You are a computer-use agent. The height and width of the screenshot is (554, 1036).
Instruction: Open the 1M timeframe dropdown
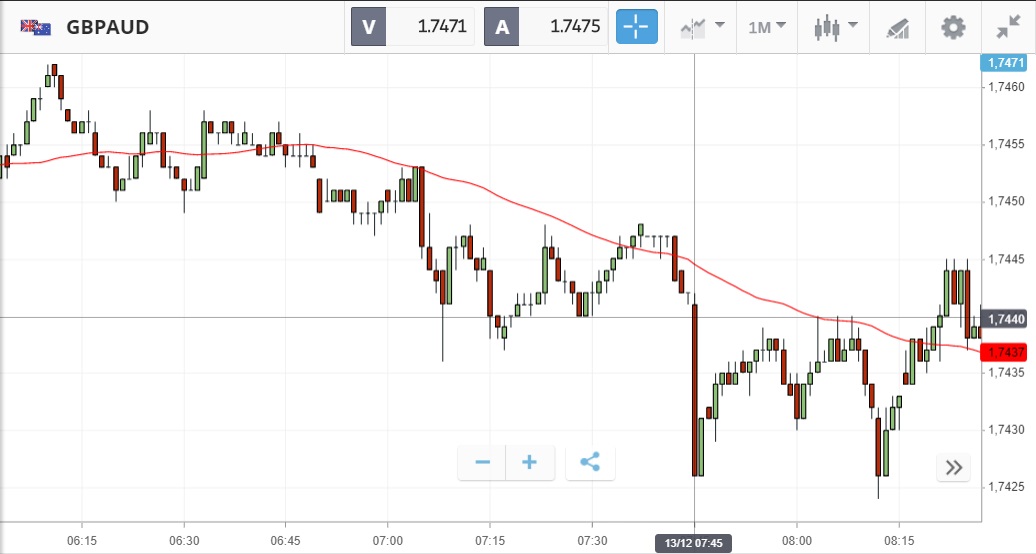point(767,27)
